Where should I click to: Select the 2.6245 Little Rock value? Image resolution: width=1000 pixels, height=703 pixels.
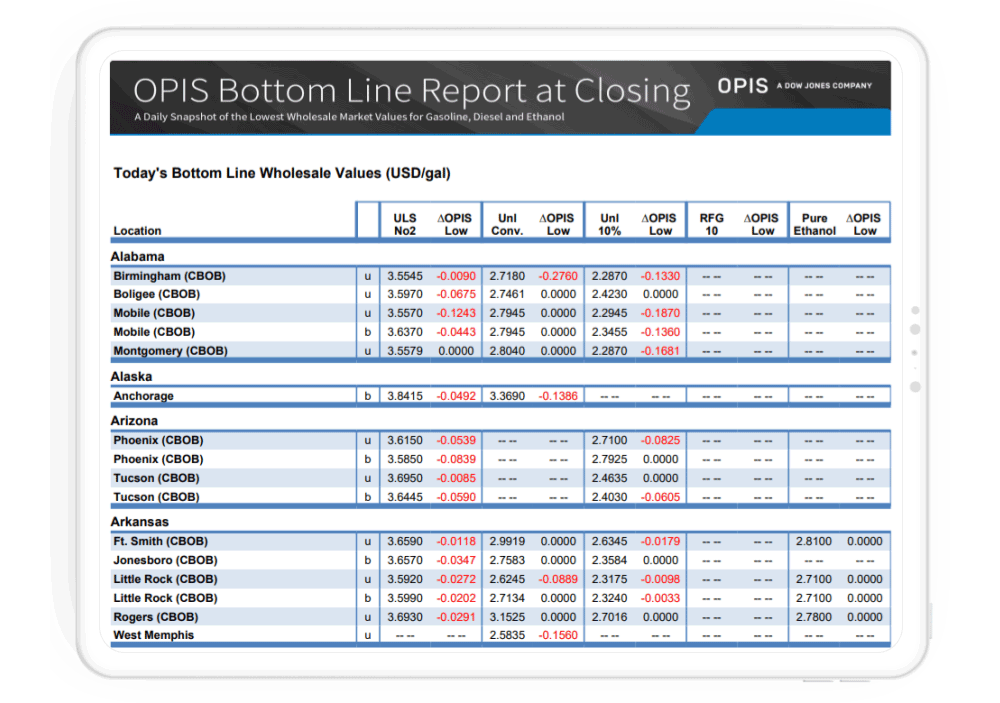click(x=507, y=579)
